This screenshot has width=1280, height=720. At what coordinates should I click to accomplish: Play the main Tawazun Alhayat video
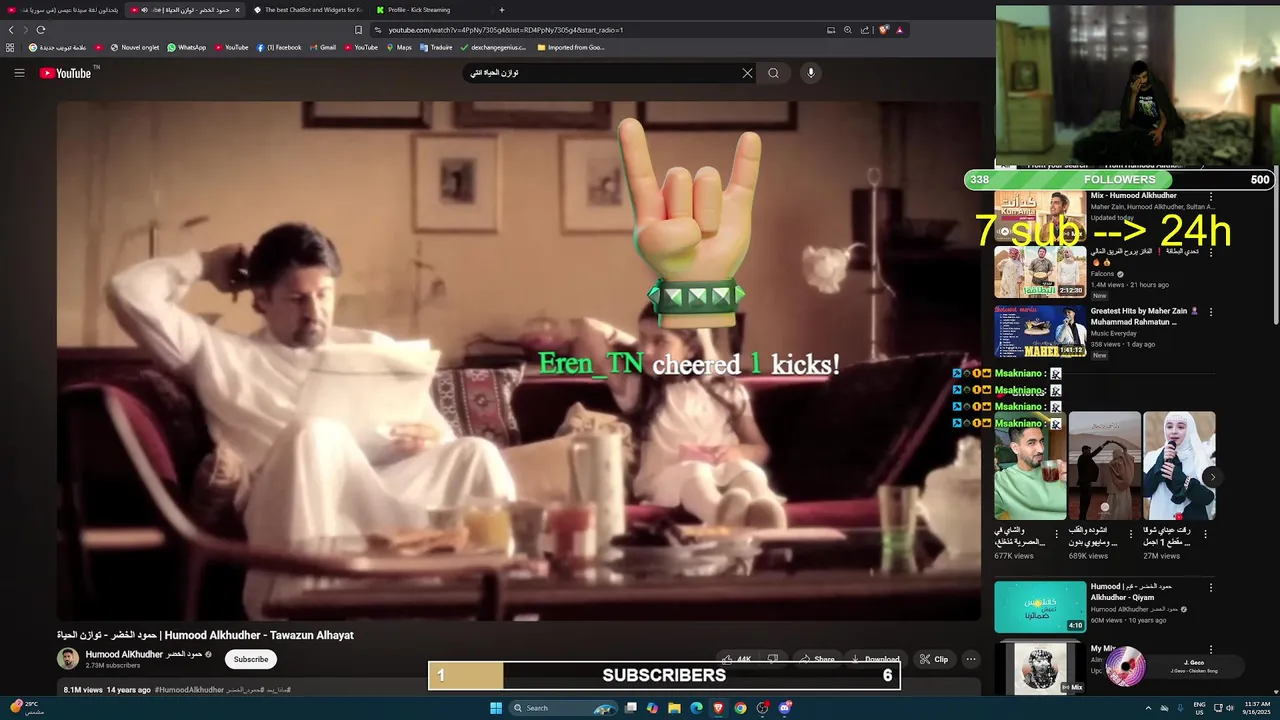click(518, 361)
